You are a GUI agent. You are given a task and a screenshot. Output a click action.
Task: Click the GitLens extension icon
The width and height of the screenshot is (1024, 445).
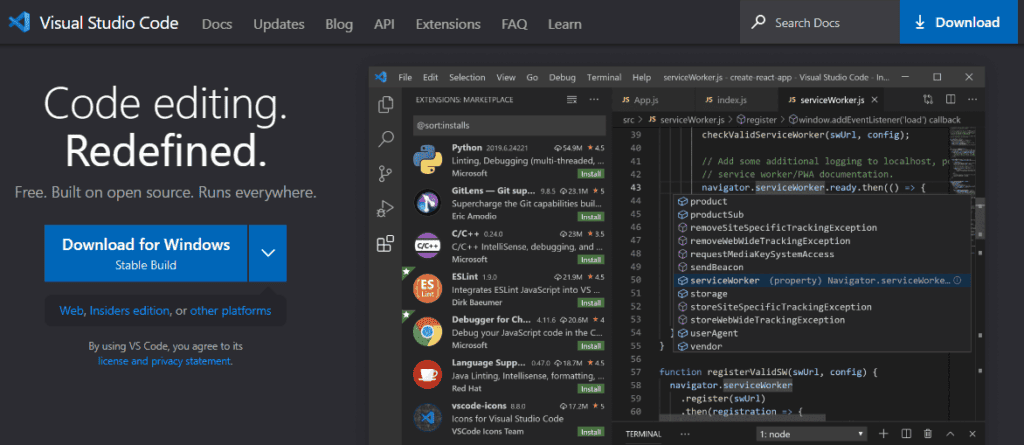coord(428,203)
